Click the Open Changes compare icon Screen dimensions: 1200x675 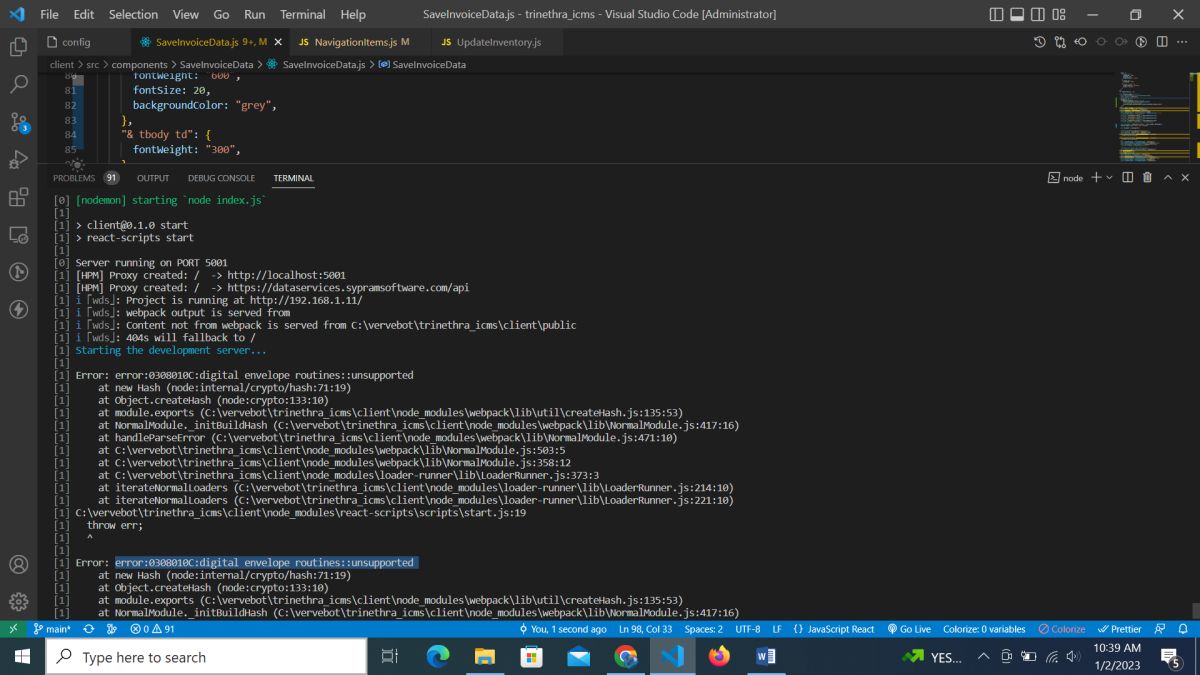[1060, 42]
